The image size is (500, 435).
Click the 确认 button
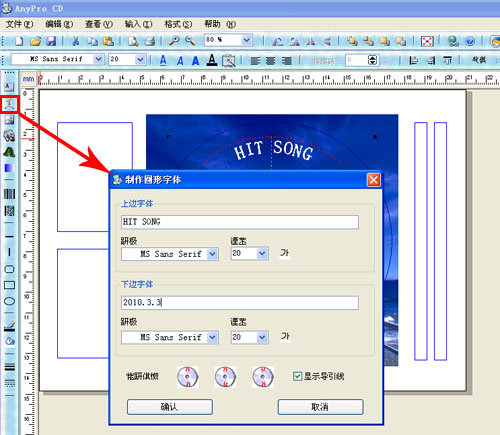click(170, 407)
